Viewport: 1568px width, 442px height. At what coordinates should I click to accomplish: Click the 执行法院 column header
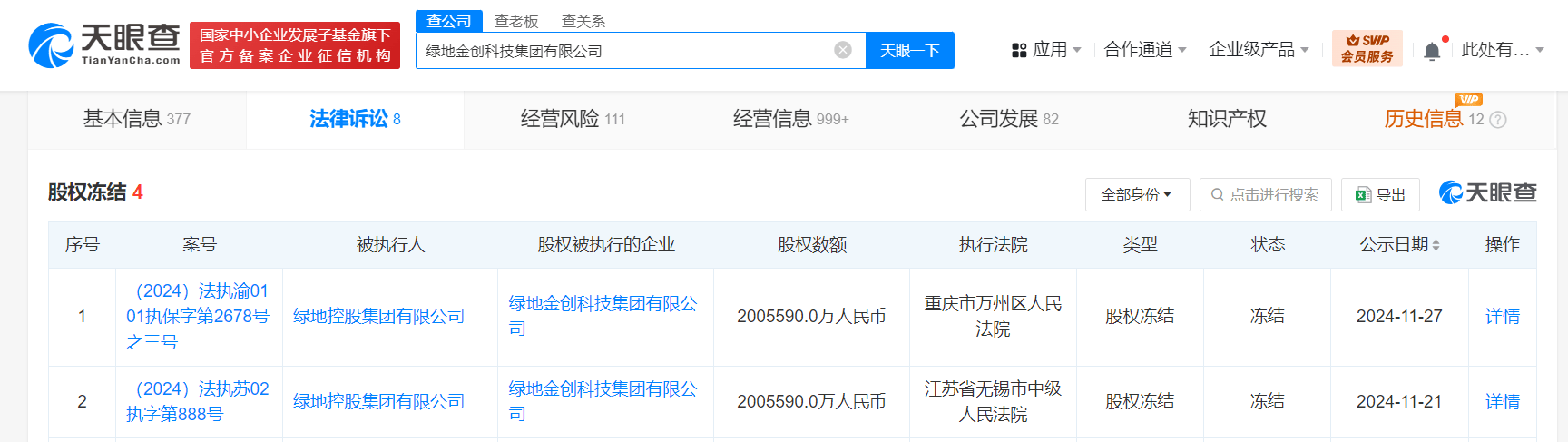(993, 245)
